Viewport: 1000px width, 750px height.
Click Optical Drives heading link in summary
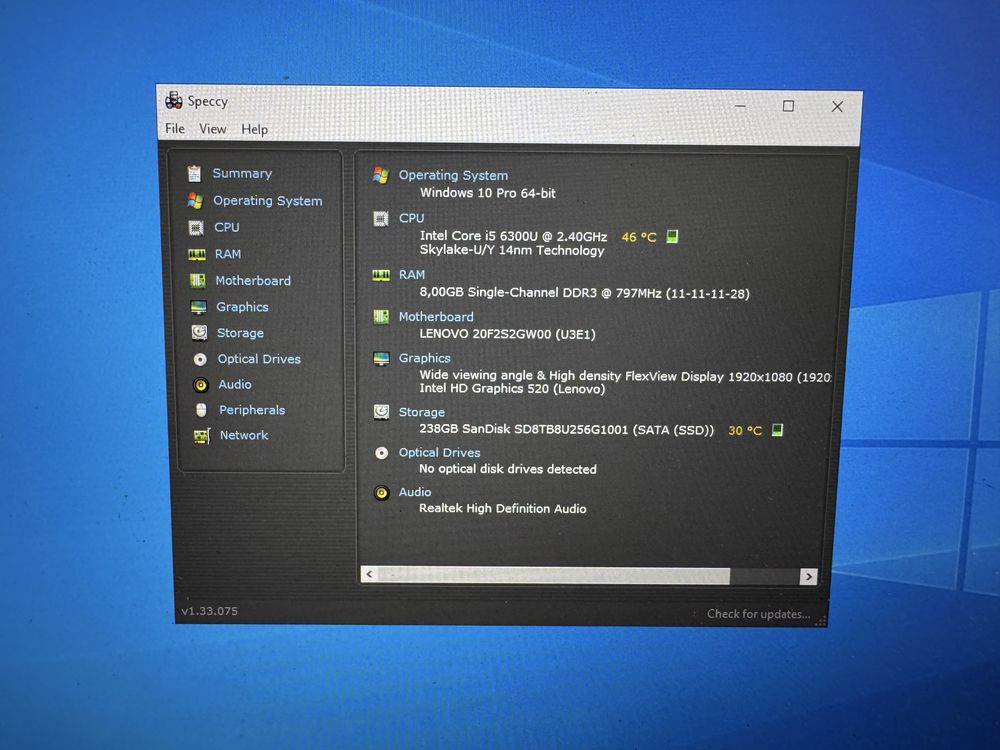[439, 453]
